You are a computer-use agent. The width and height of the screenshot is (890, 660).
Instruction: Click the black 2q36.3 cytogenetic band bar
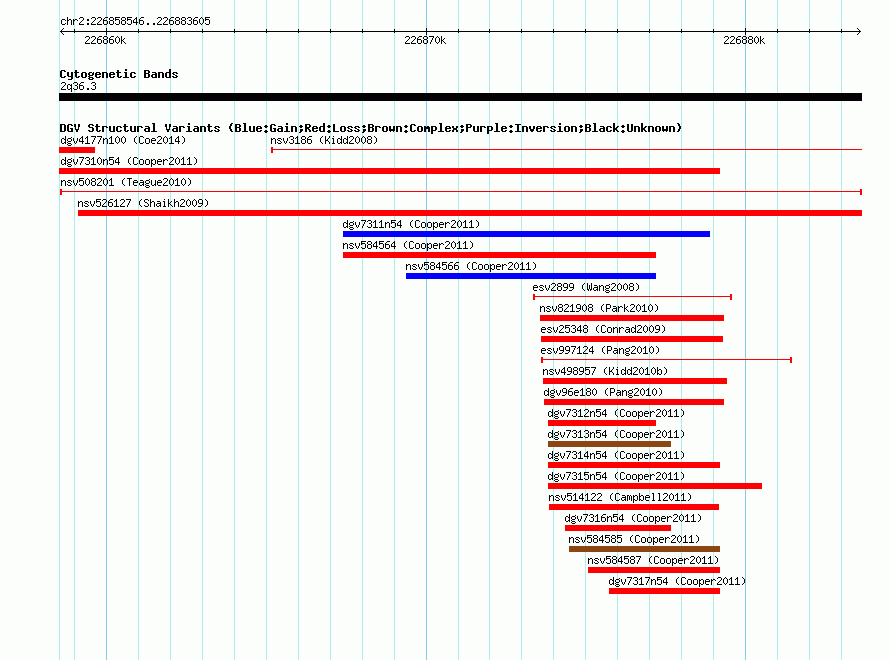pyautogui.click(x=460, y=97)
